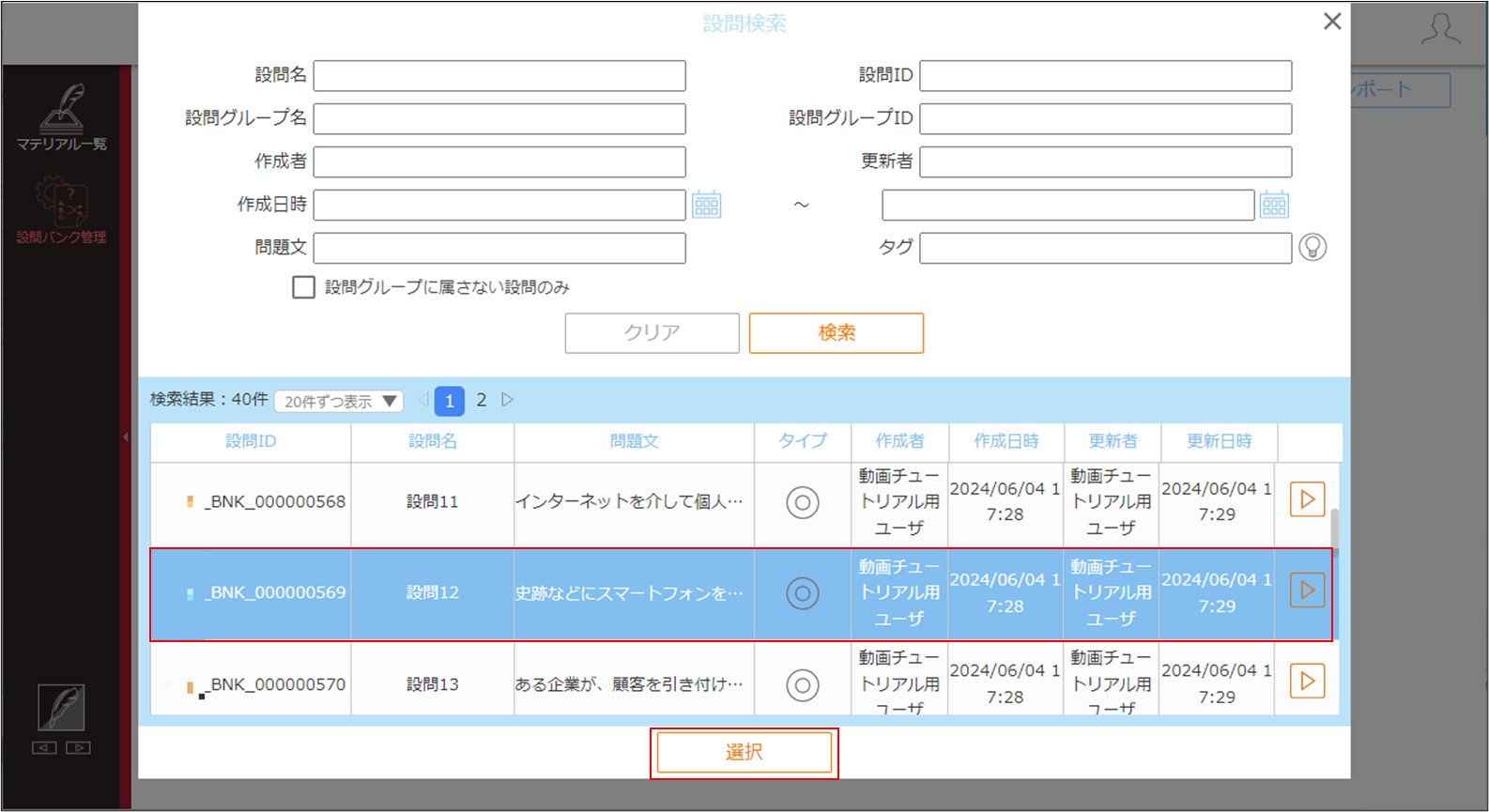The image size is (1489, 812).
Task: Focus the 作成日時 start date field
Action: tap(499, 206)
